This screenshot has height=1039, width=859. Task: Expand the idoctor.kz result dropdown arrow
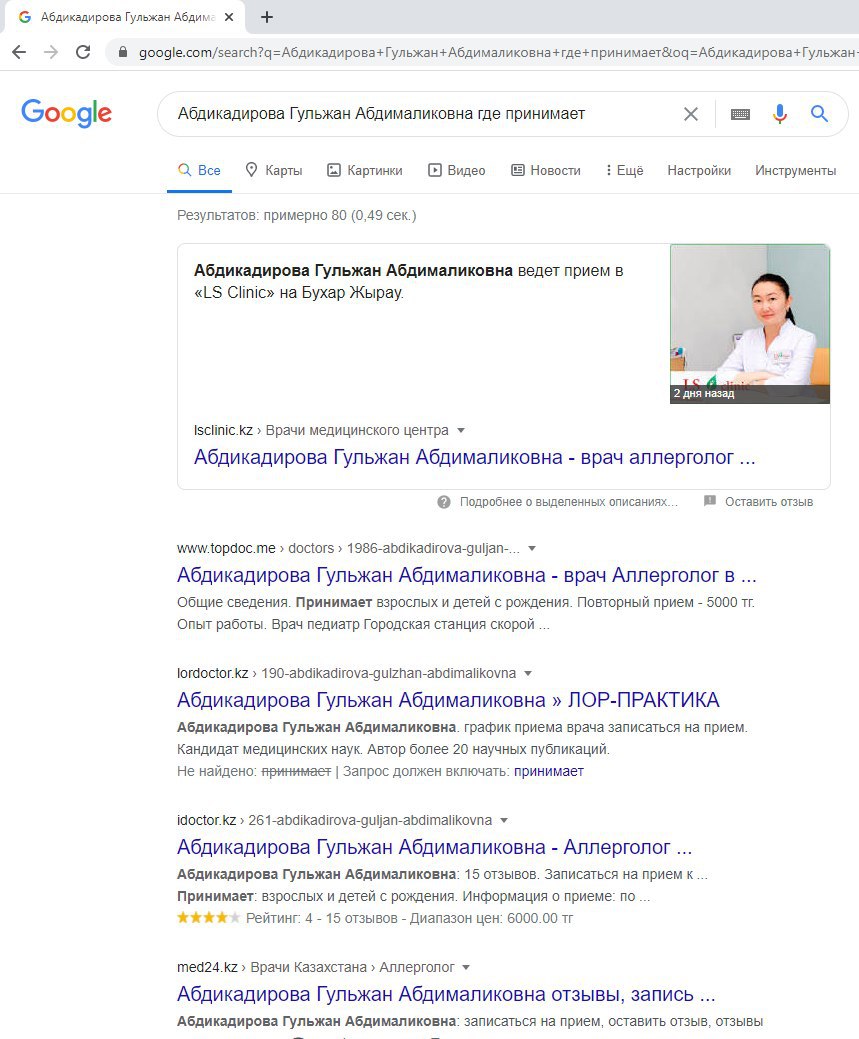(x=504, y=820)
